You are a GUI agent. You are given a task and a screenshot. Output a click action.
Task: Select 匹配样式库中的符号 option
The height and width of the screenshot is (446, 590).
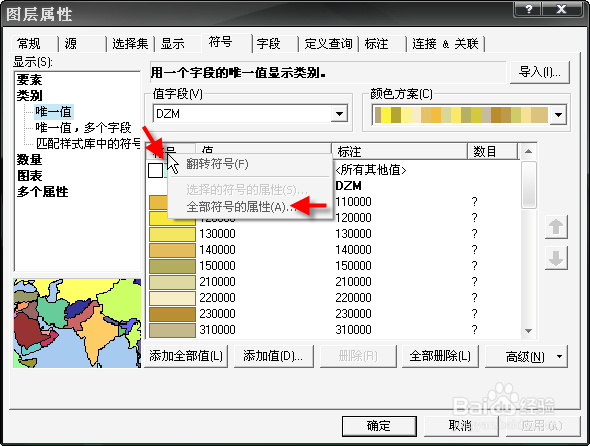pos(87,143)
